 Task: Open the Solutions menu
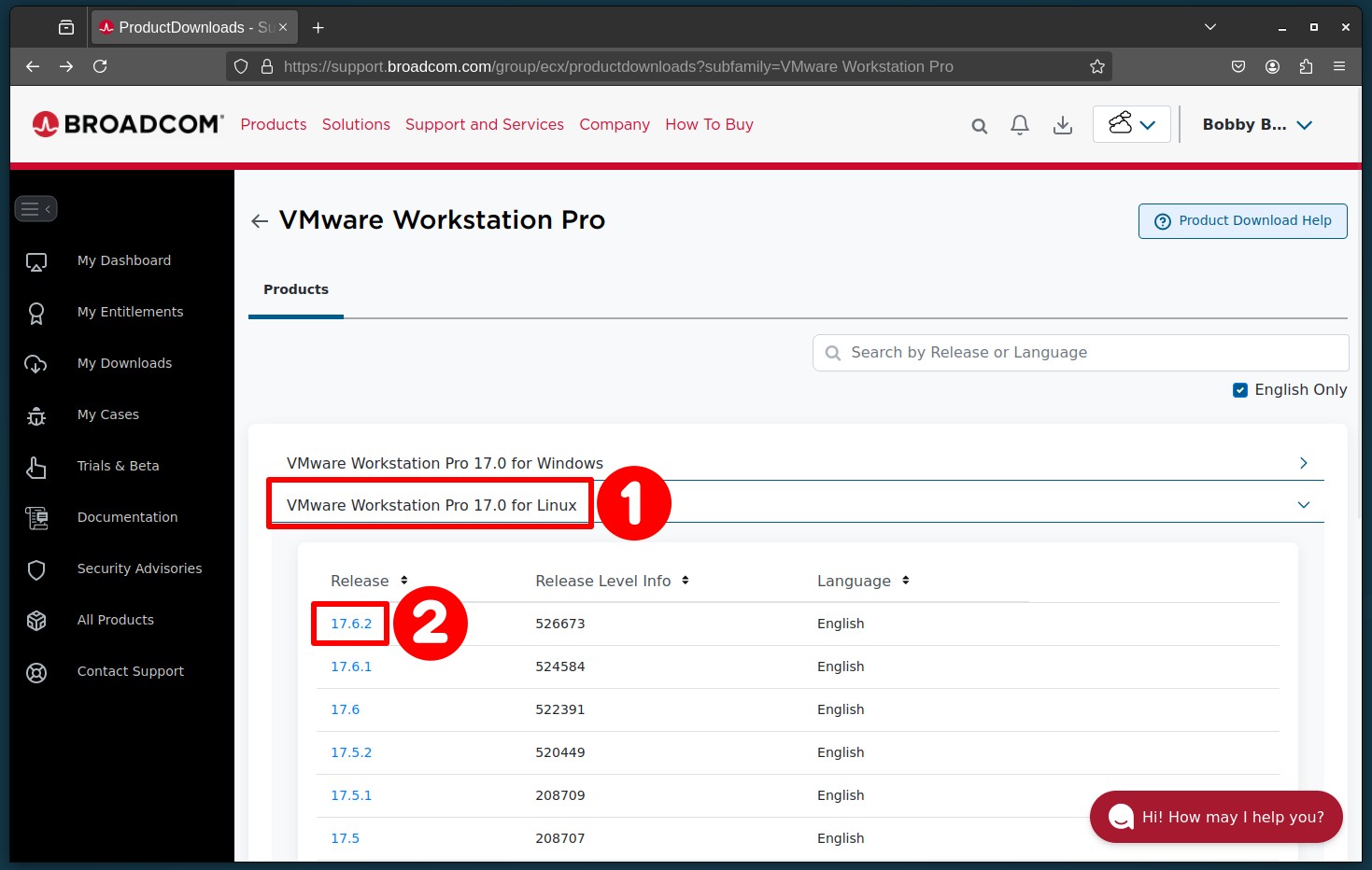coord(356,124)
